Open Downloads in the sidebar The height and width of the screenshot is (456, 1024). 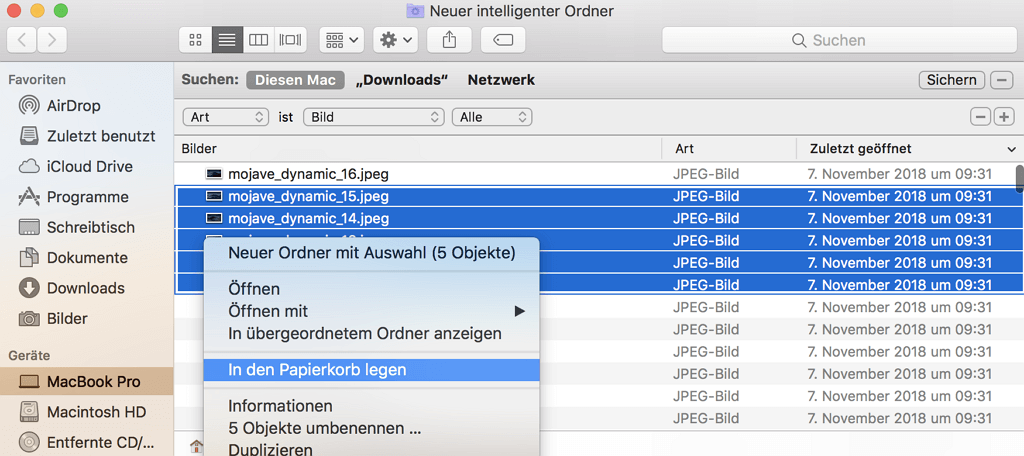71,288
